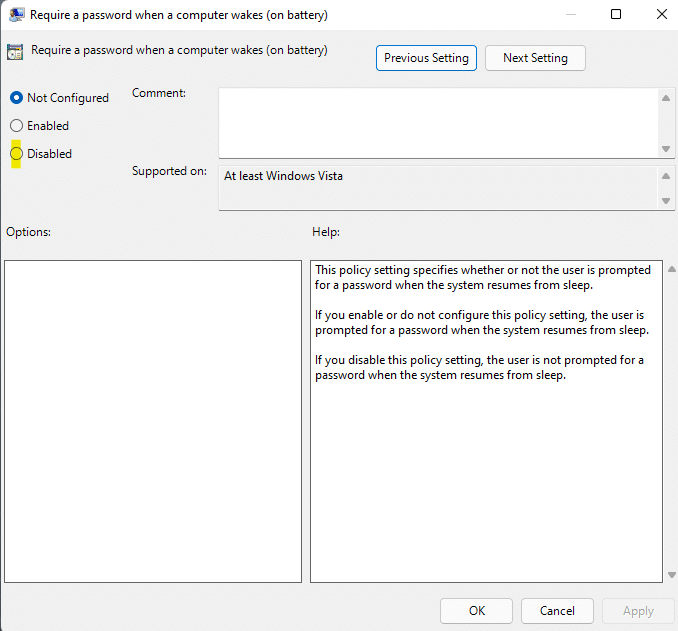Click the Apply button
Viewport: 678px width, 631px height.
click(638, 611)
